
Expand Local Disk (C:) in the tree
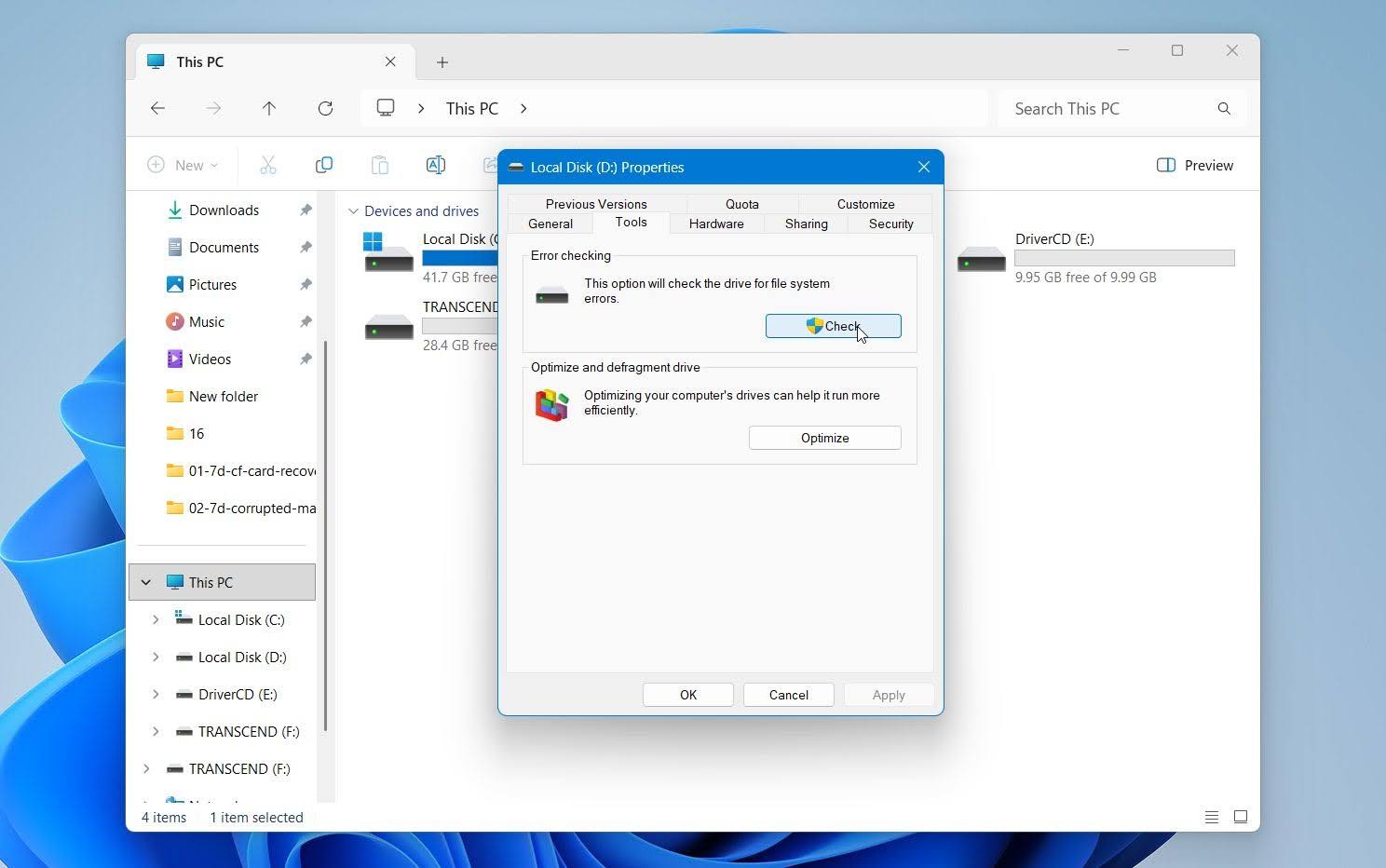156,620
